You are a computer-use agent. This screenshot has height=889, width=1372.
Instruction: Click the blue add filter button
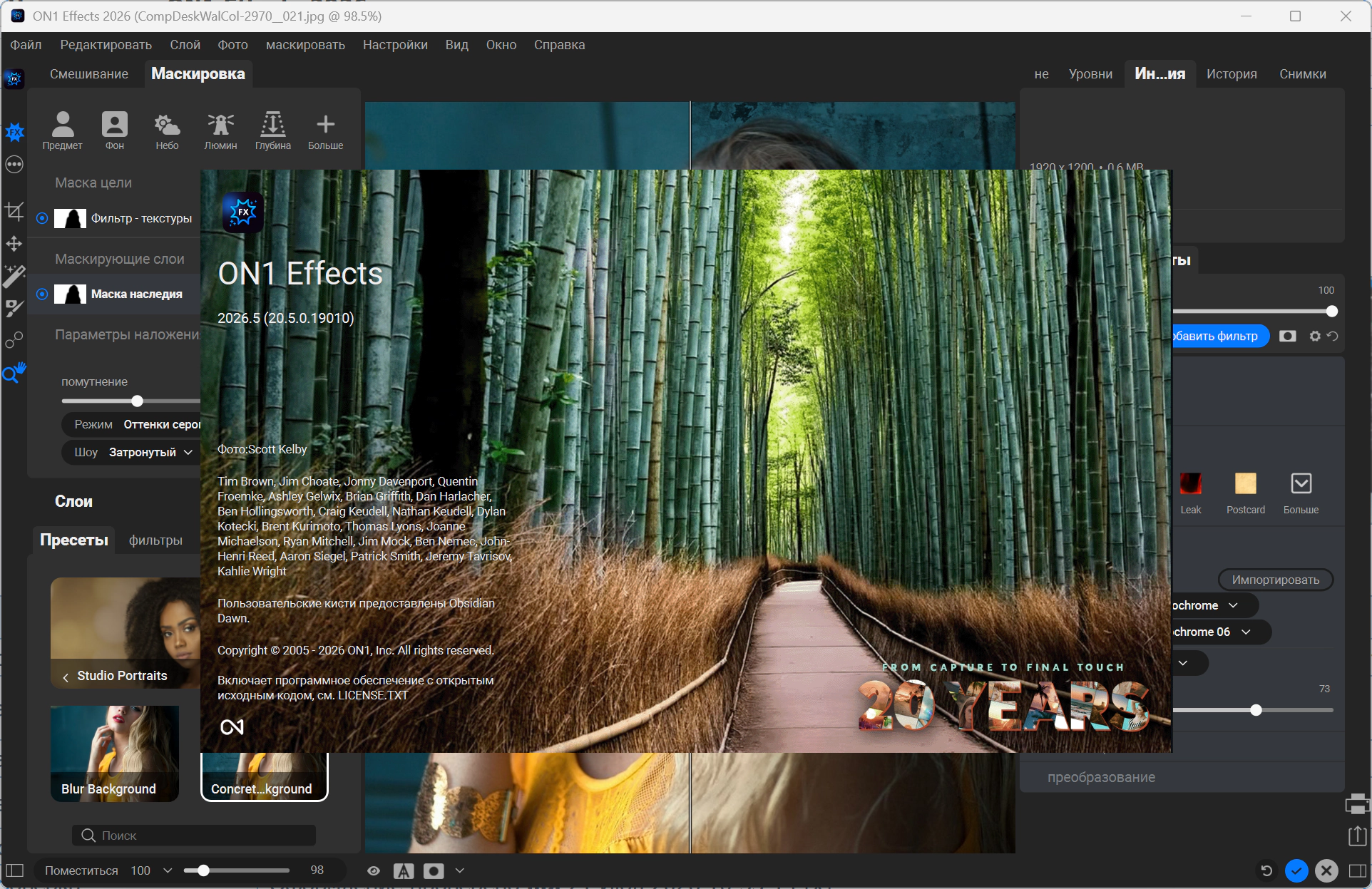(1220, 336)
